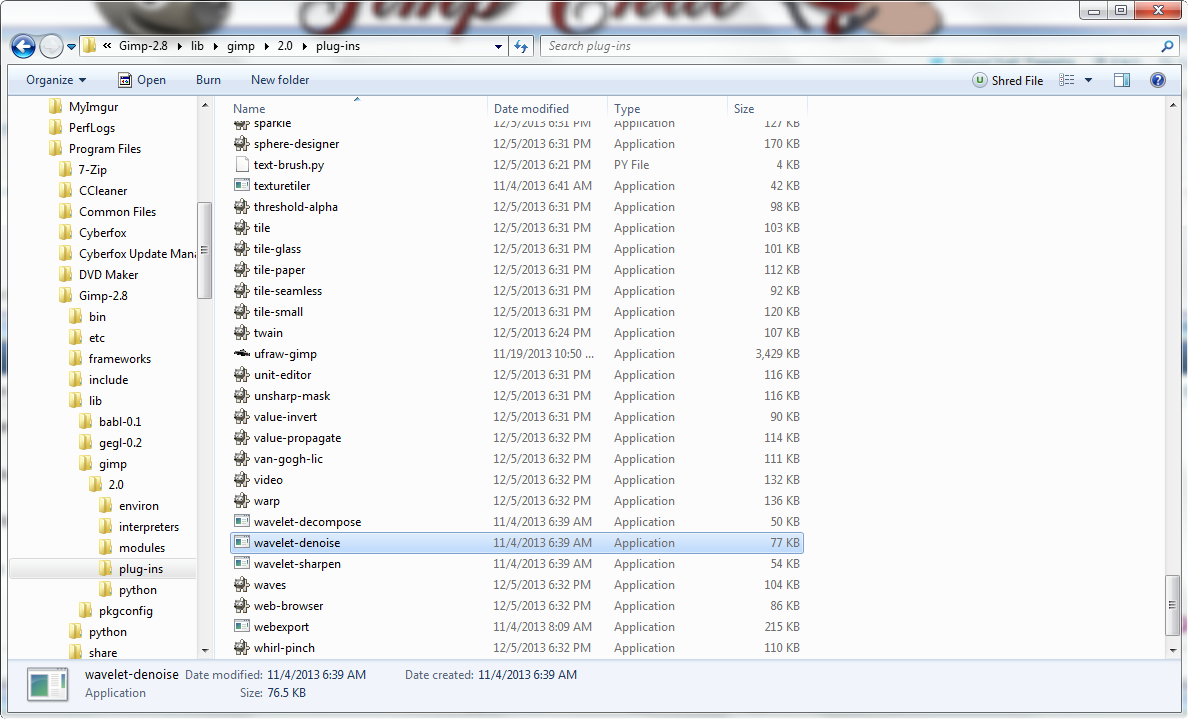Open the view options dropdown arrow
The height and width of the screenshot is (720, 1189).
pyautogui.click(x=1088, y=80)
